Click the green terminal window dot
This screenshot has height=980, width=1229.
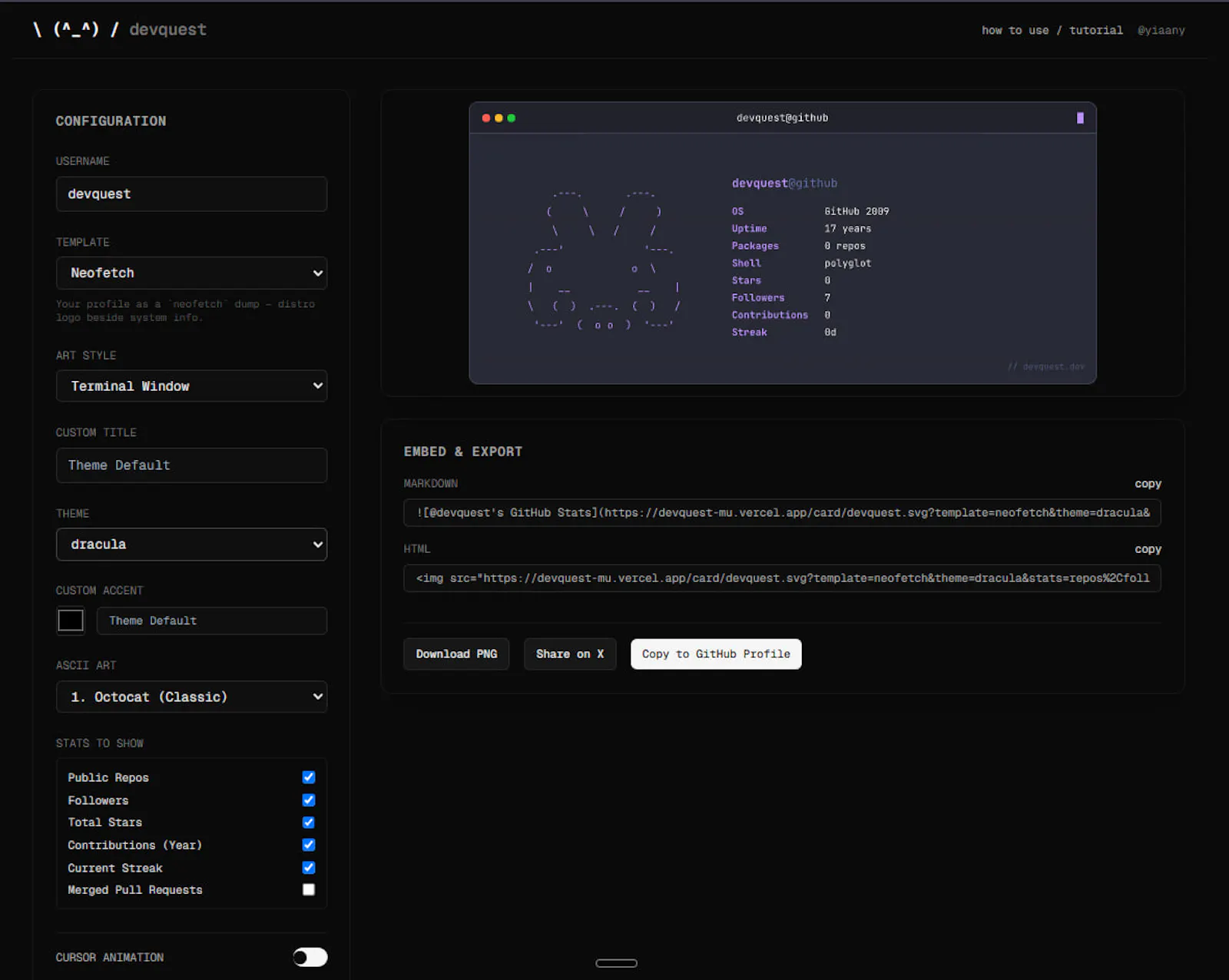[x=512, y=118]
